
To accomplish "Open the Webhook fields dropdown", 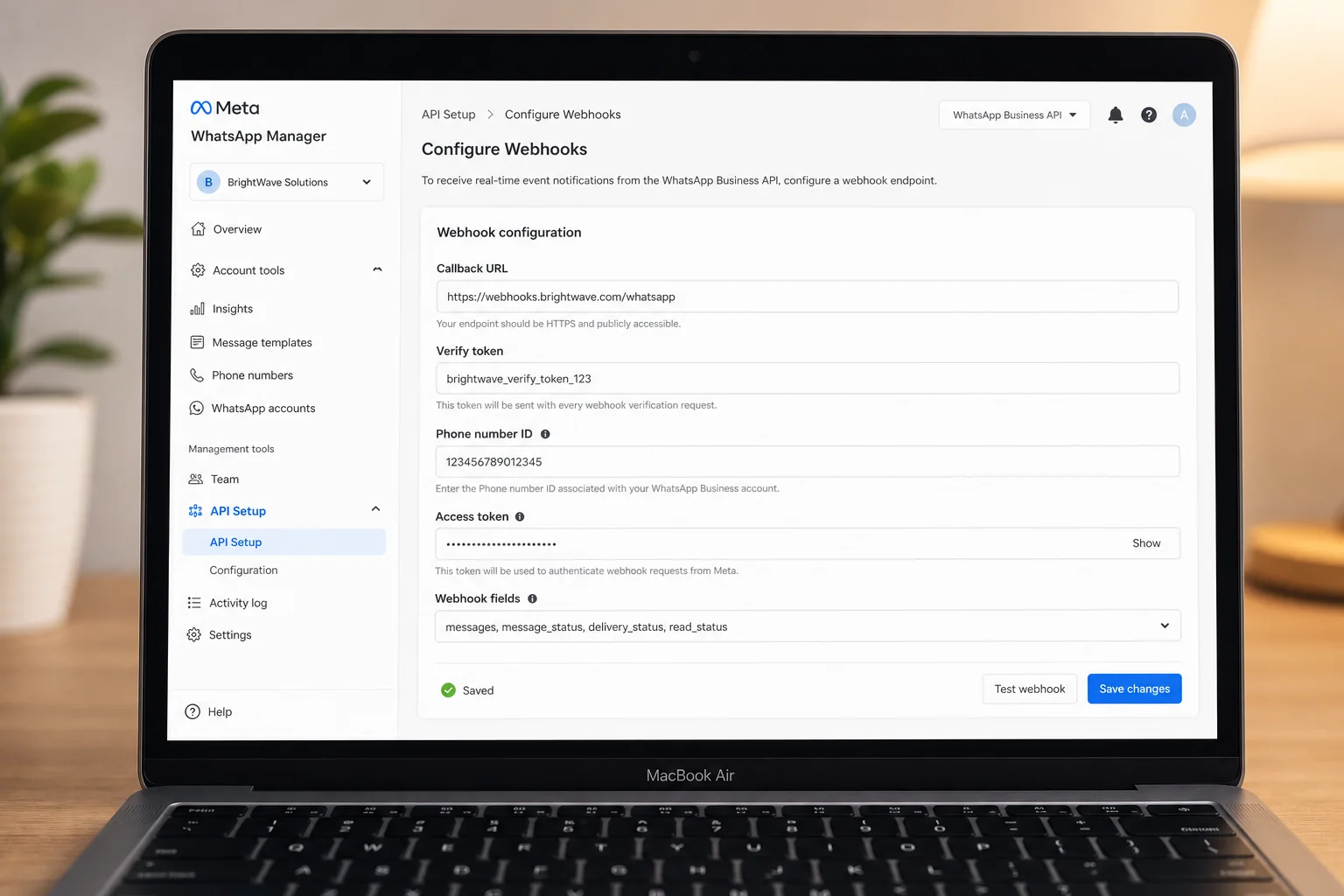I will tap(808, 626).
